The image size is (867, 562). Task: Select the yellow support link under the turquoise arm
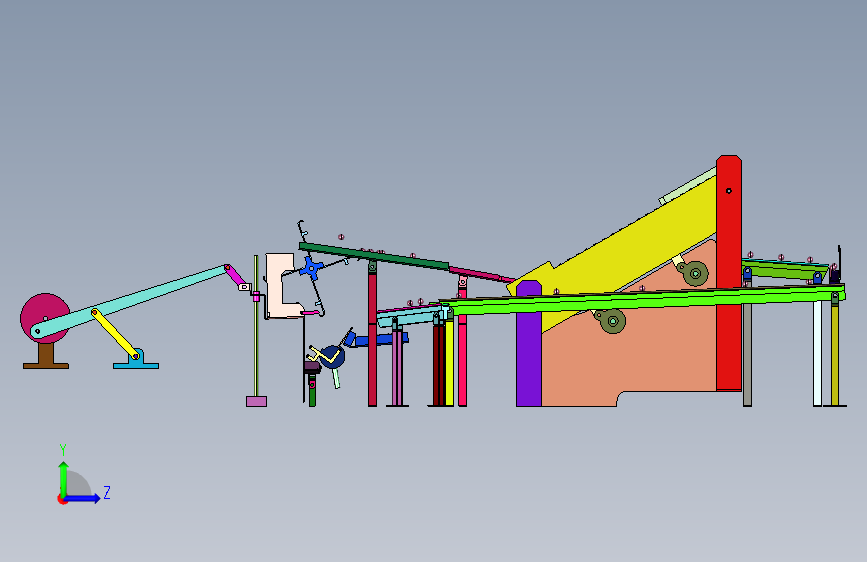click(116, 334)
